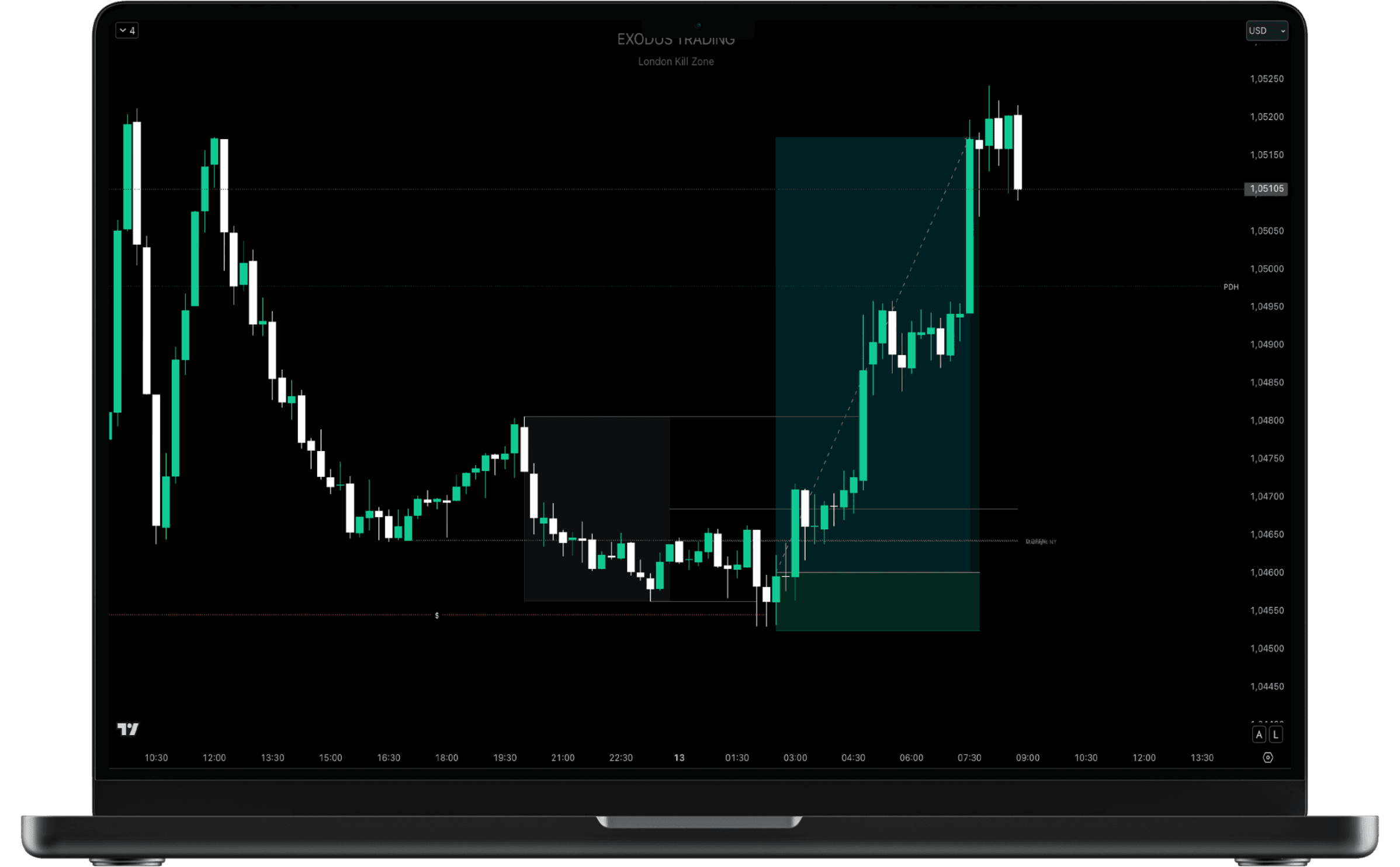Screen dimensions: 1400x867
Task: Click the 1,04500 price scale label
Action: coord(1266,648)
